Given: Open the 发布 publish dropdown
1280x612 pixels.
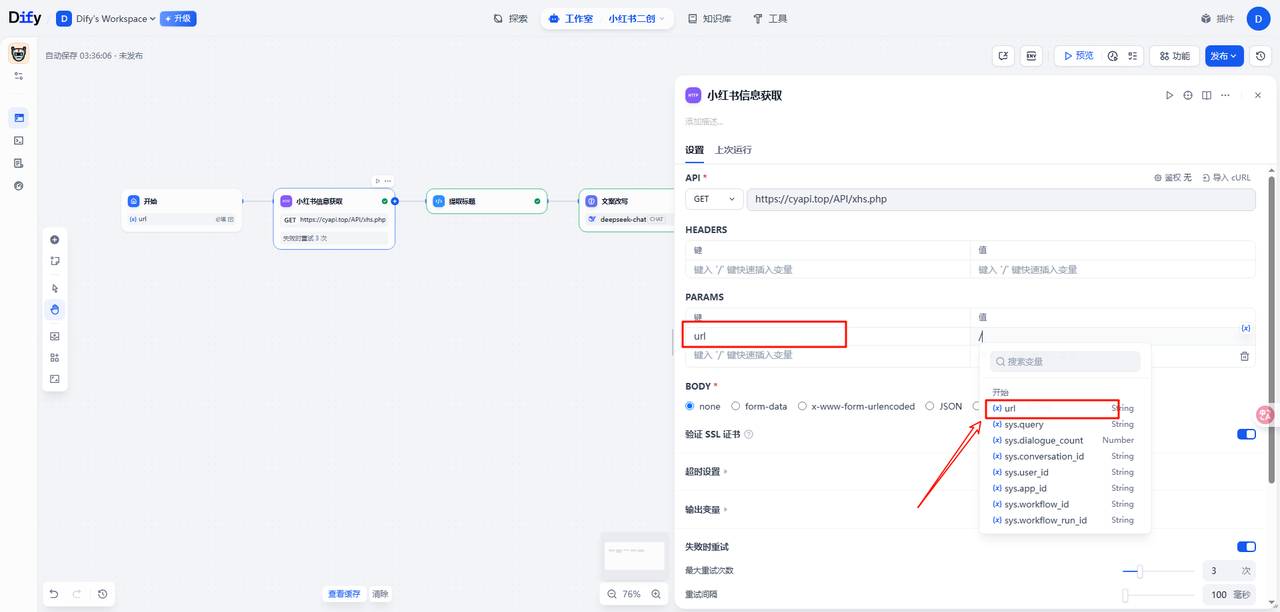Looking at the screenshot, I should click(1224, 56).
